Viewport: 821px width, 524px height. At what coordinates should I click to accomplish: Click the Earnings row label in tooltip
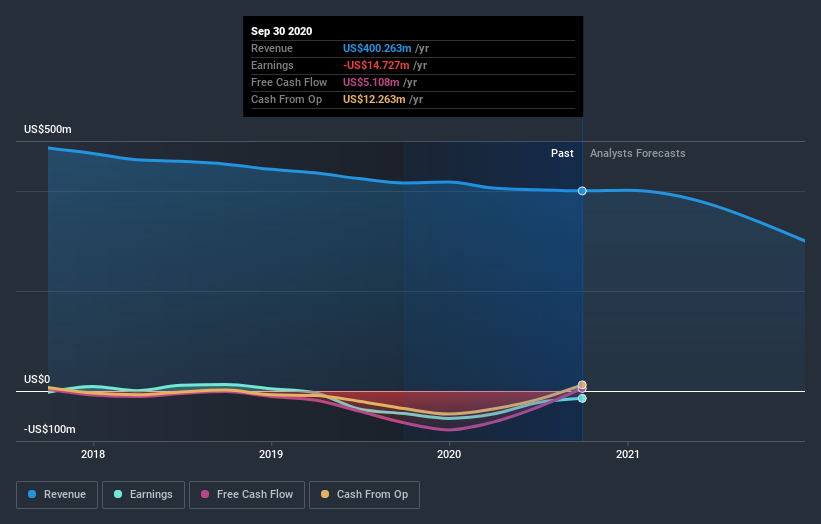click(272, 65)
